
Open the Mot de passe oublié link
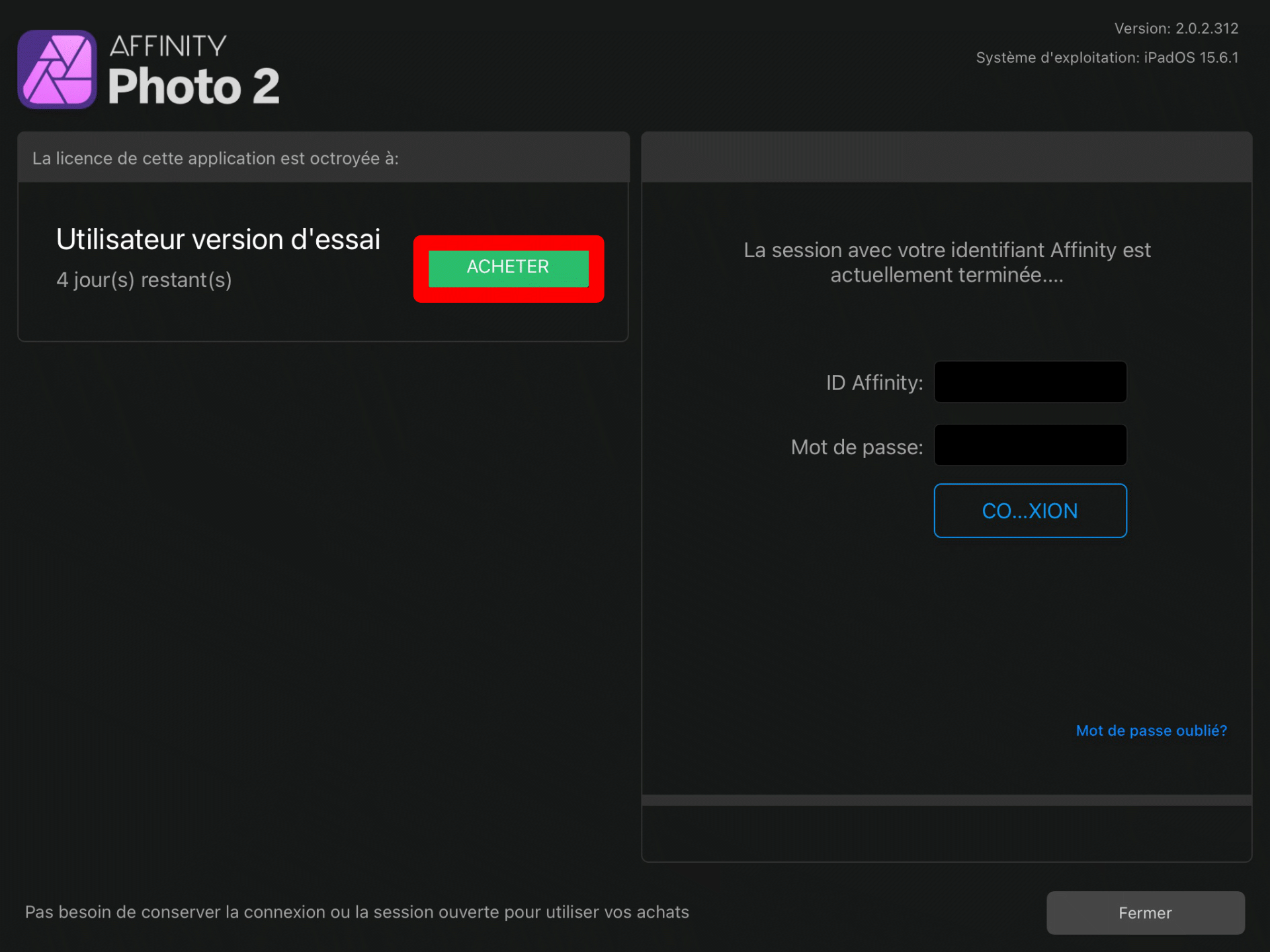pos(1151,731)
